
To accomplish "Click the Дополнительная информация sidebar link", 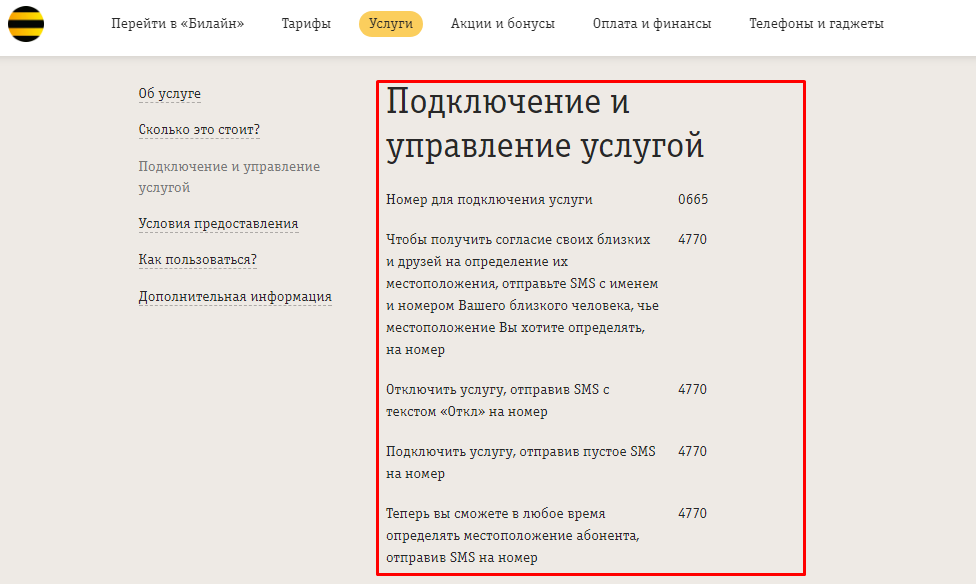I will point(235,297).
